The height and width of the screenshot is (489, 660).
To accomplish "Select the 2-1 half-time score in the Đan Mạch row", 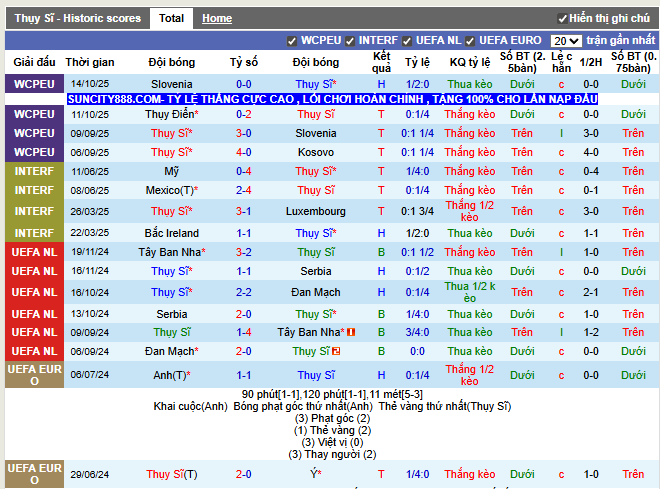I will click(x=591, y=292).
